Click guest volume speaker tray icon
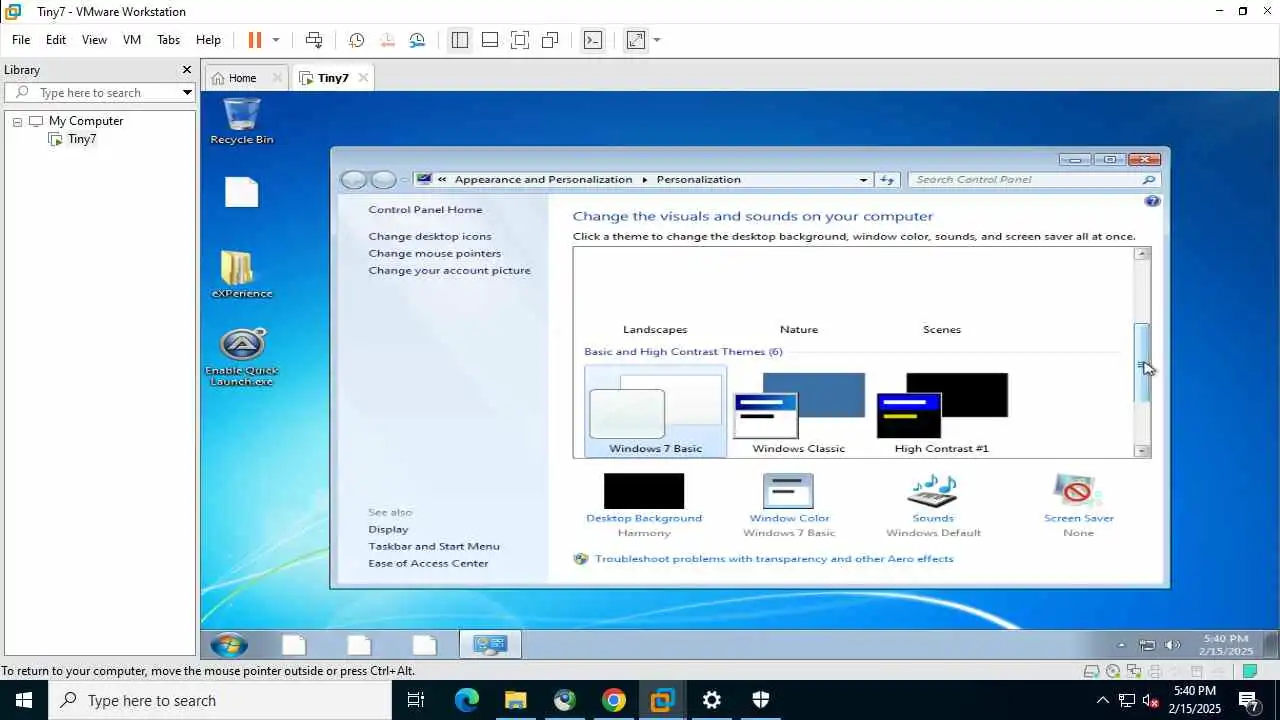 [1172, 645]
